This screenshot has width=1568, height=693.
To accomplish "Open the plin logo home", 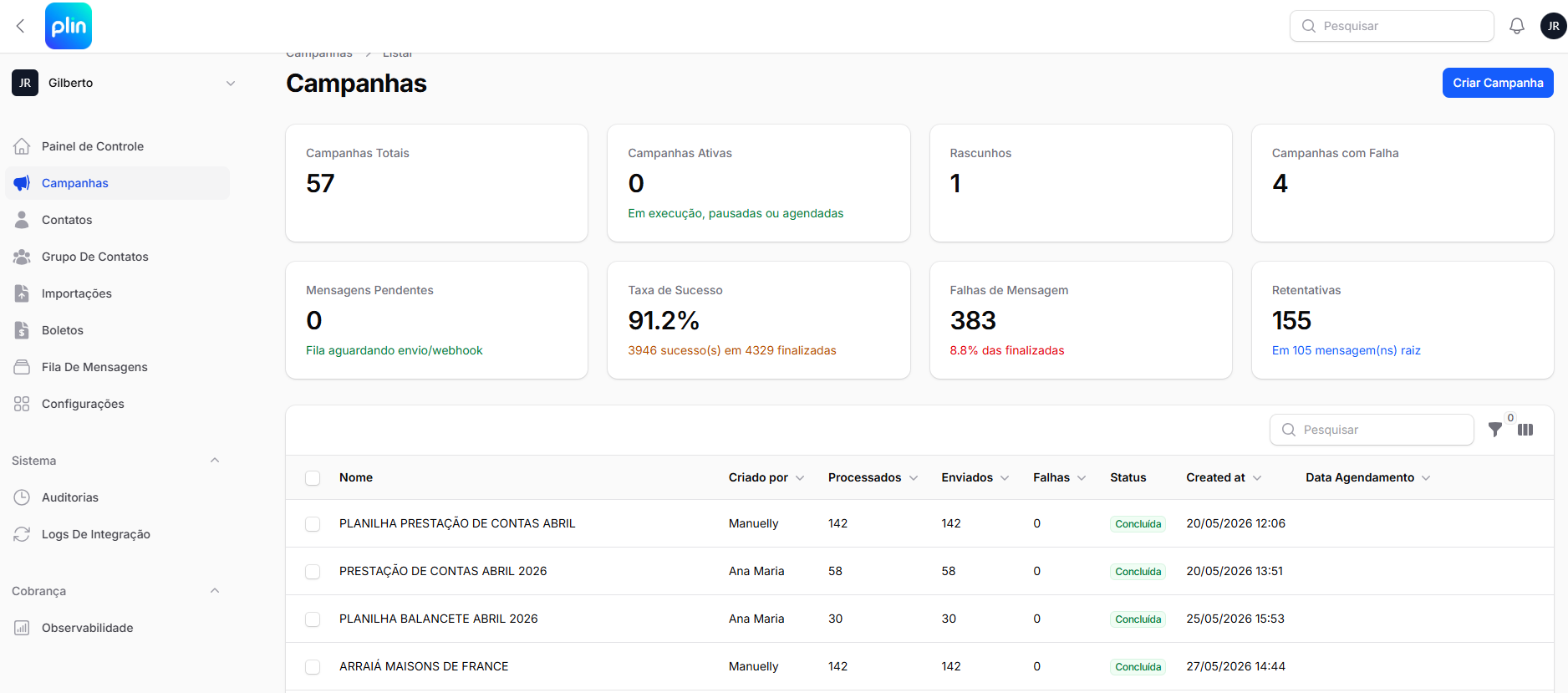I will (69, 26).
